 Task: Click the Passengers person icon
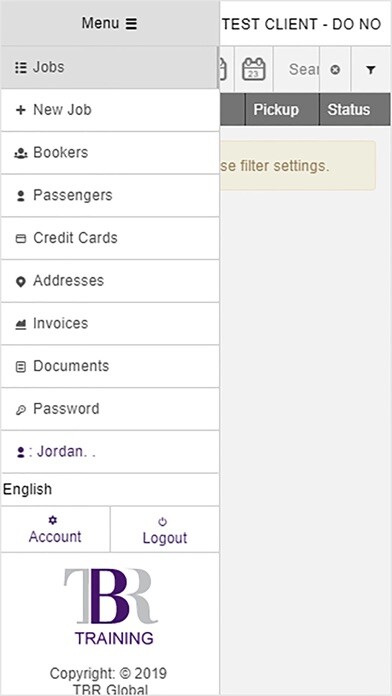pos(20,196)
